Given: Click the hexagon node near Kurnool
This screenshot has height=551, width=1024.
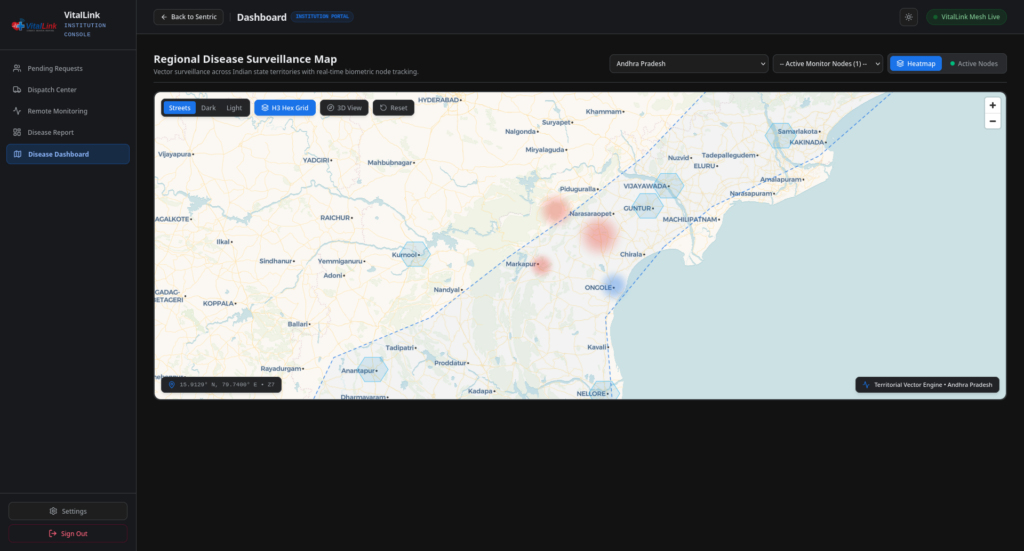Looking at the screenshot, I should coord(415,254).
